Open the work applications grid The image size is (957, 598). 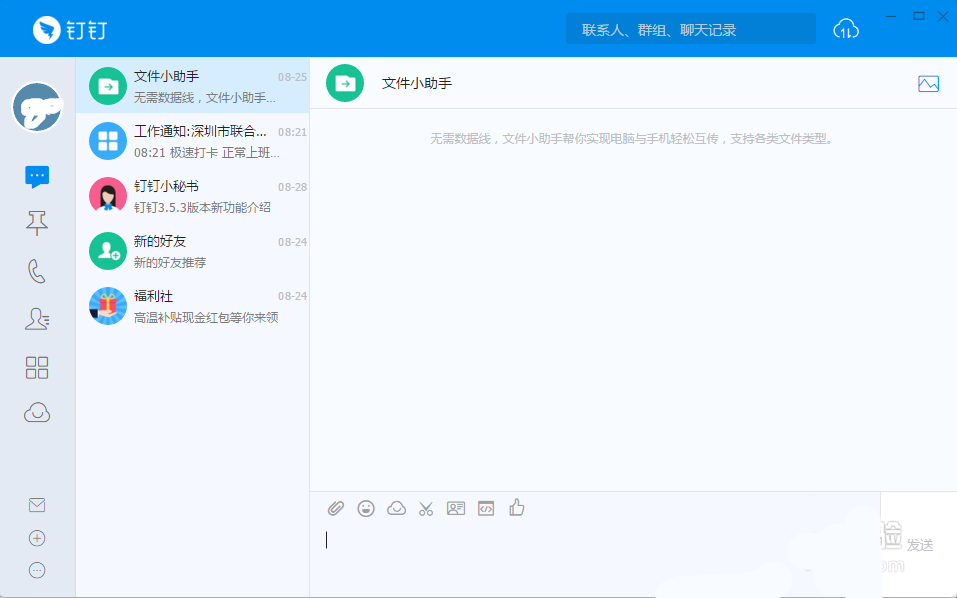37,368
